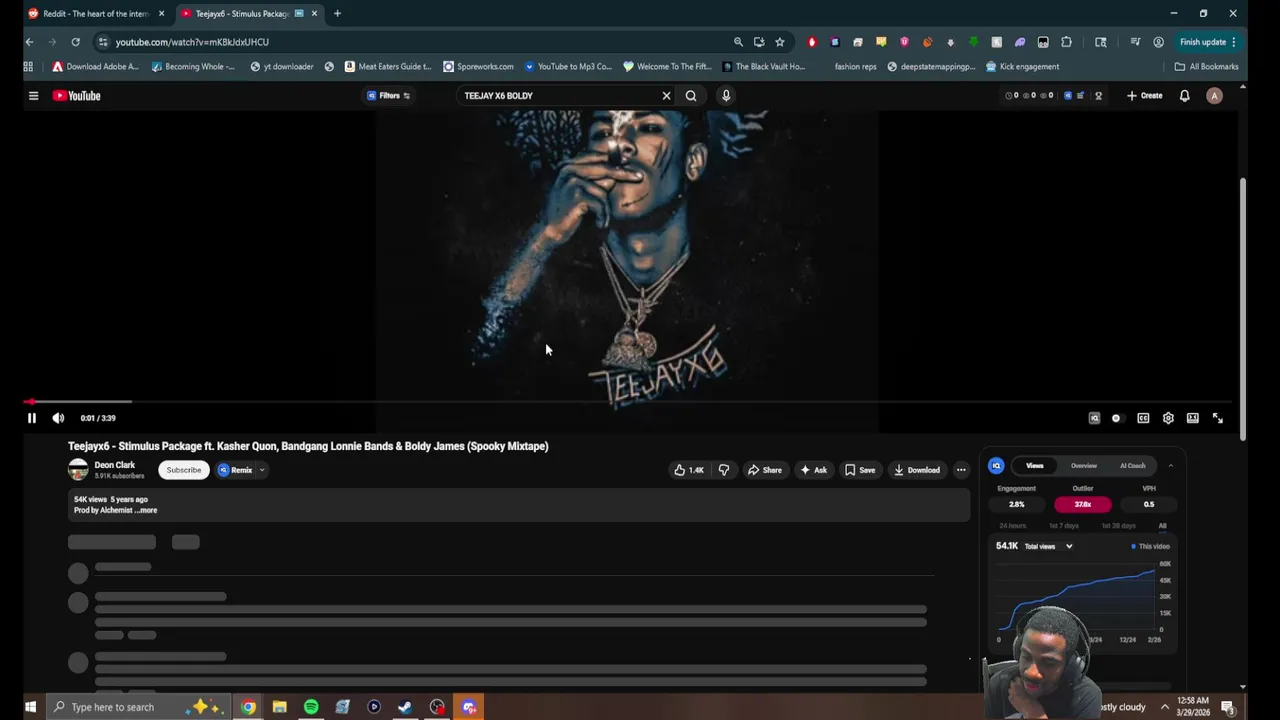Clear the search box with the X icon
Viewport: 1280px width, 720px height.
click(666, 96)
